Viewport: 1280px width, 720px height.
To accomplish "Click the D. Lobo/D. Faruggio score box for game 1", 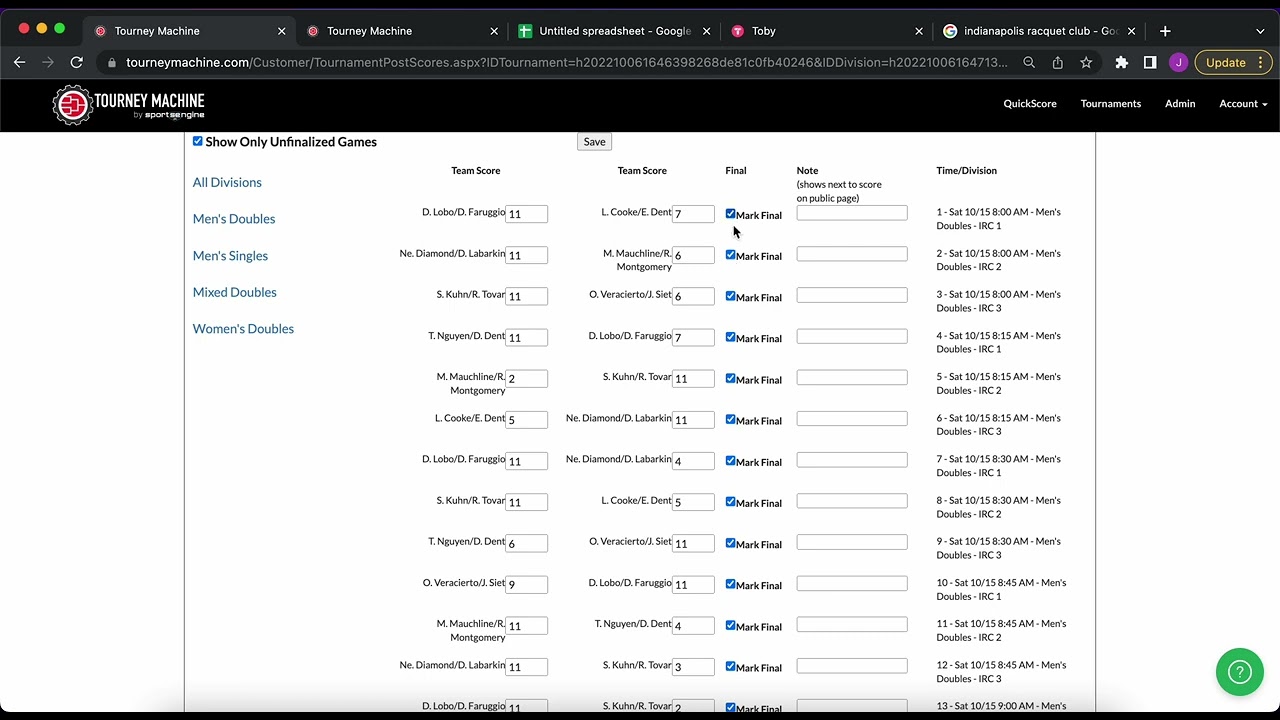I will coord(526,214).
